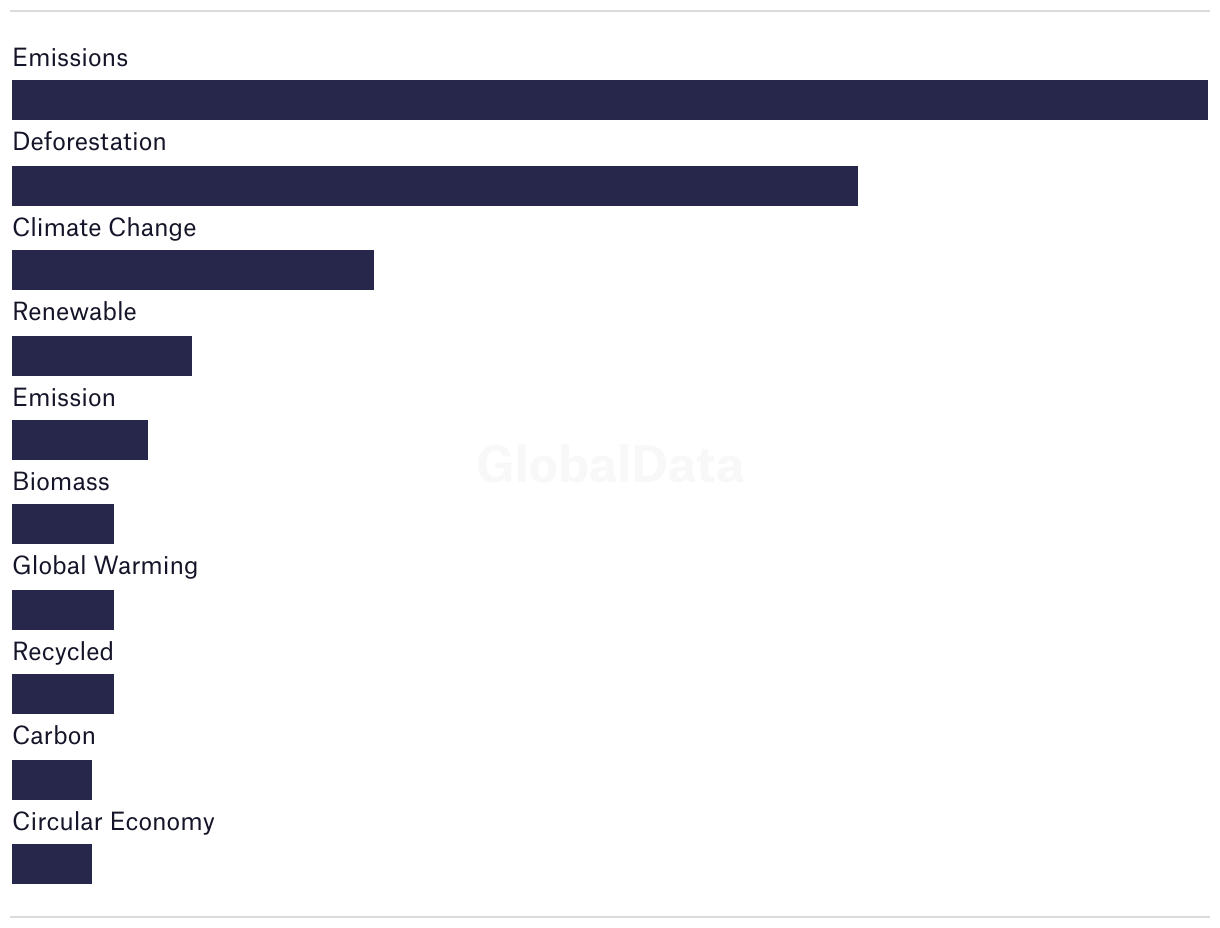
Task: Click the Biomass bar
Action: (63, 524)
